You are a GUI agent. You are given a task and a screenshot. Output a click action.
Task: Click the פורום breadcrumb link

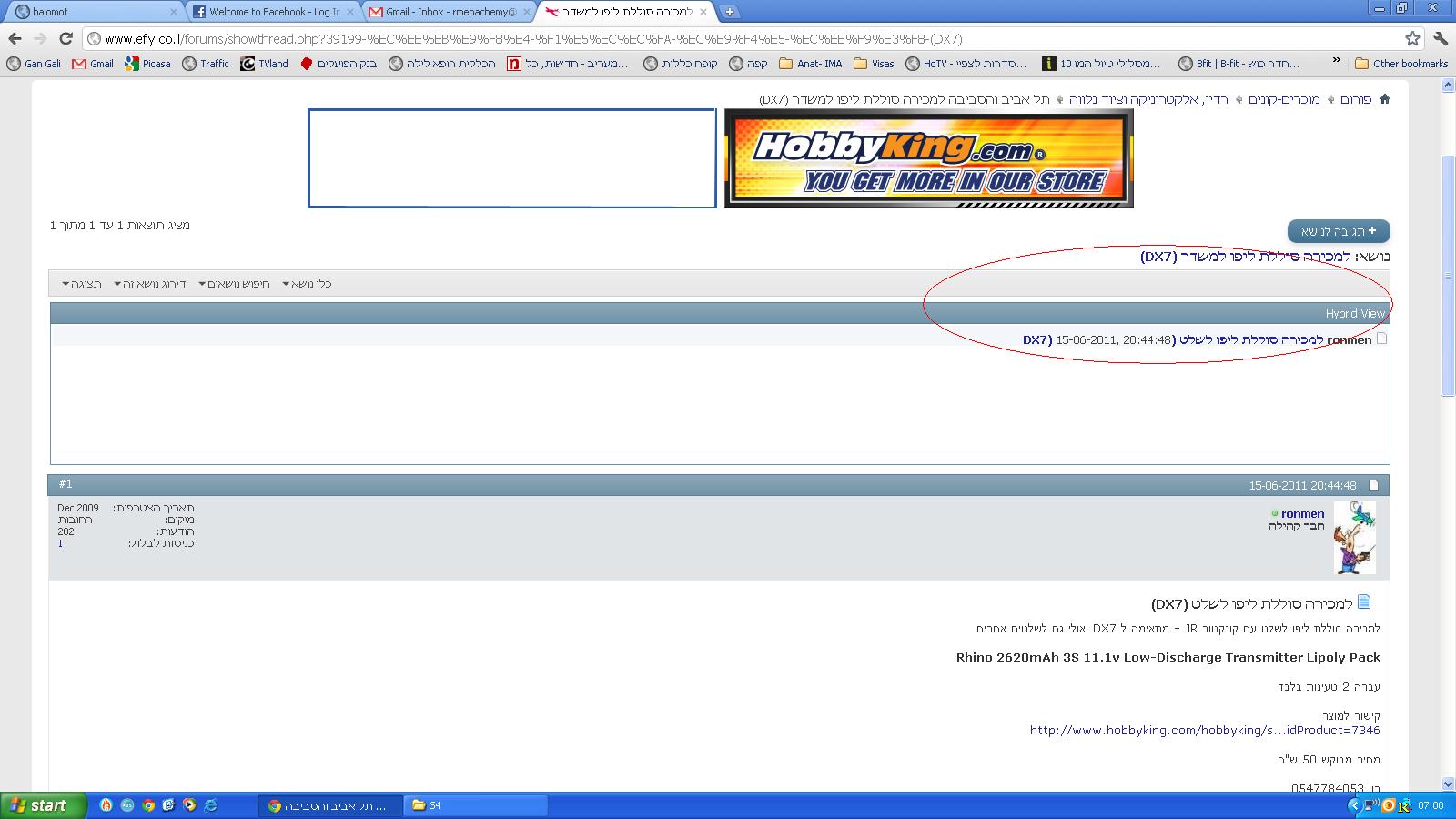pos(1356,99)
